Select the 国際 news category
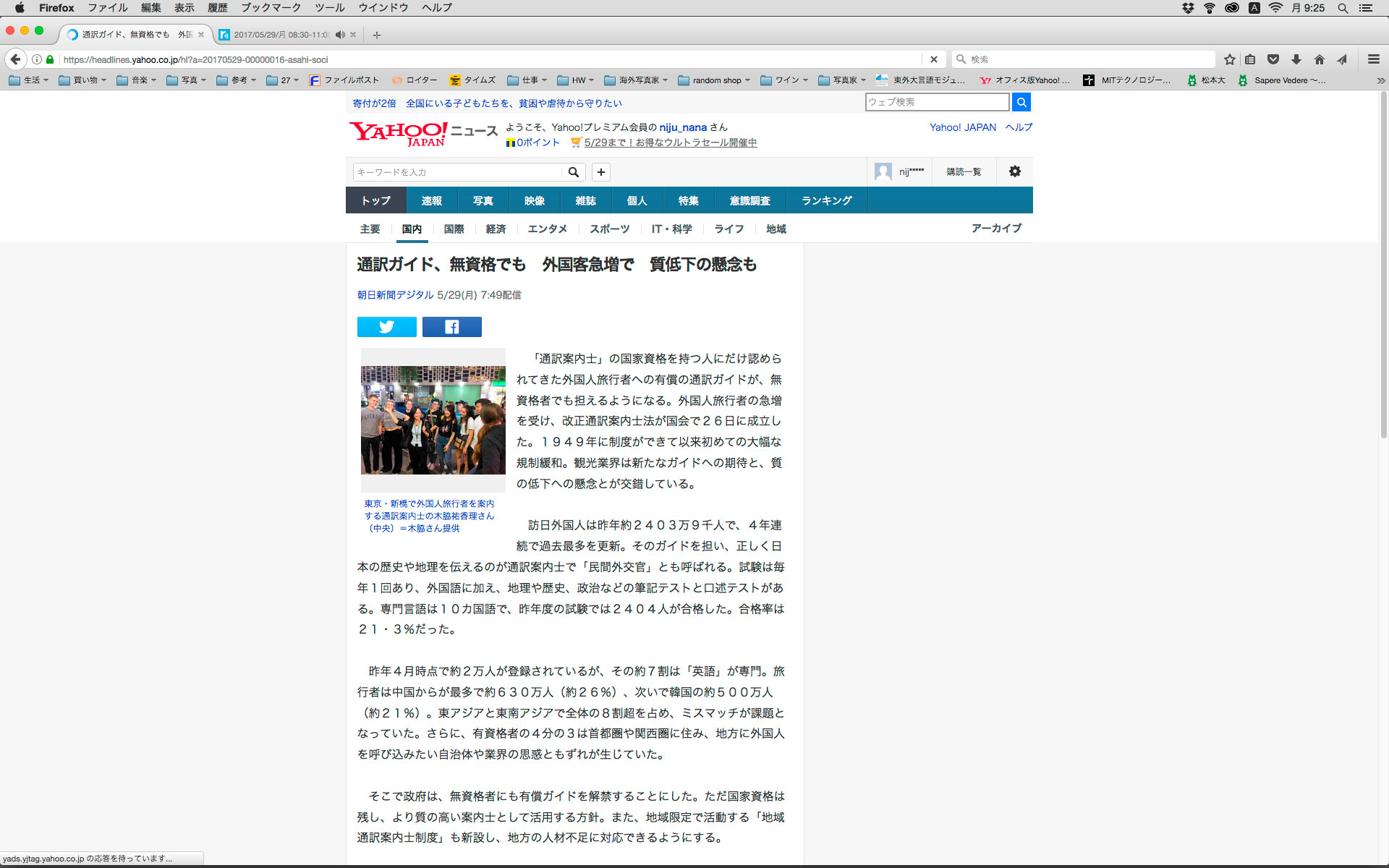Image resolution: width=1389 pixels, height=868 pixels. (454, 229)
